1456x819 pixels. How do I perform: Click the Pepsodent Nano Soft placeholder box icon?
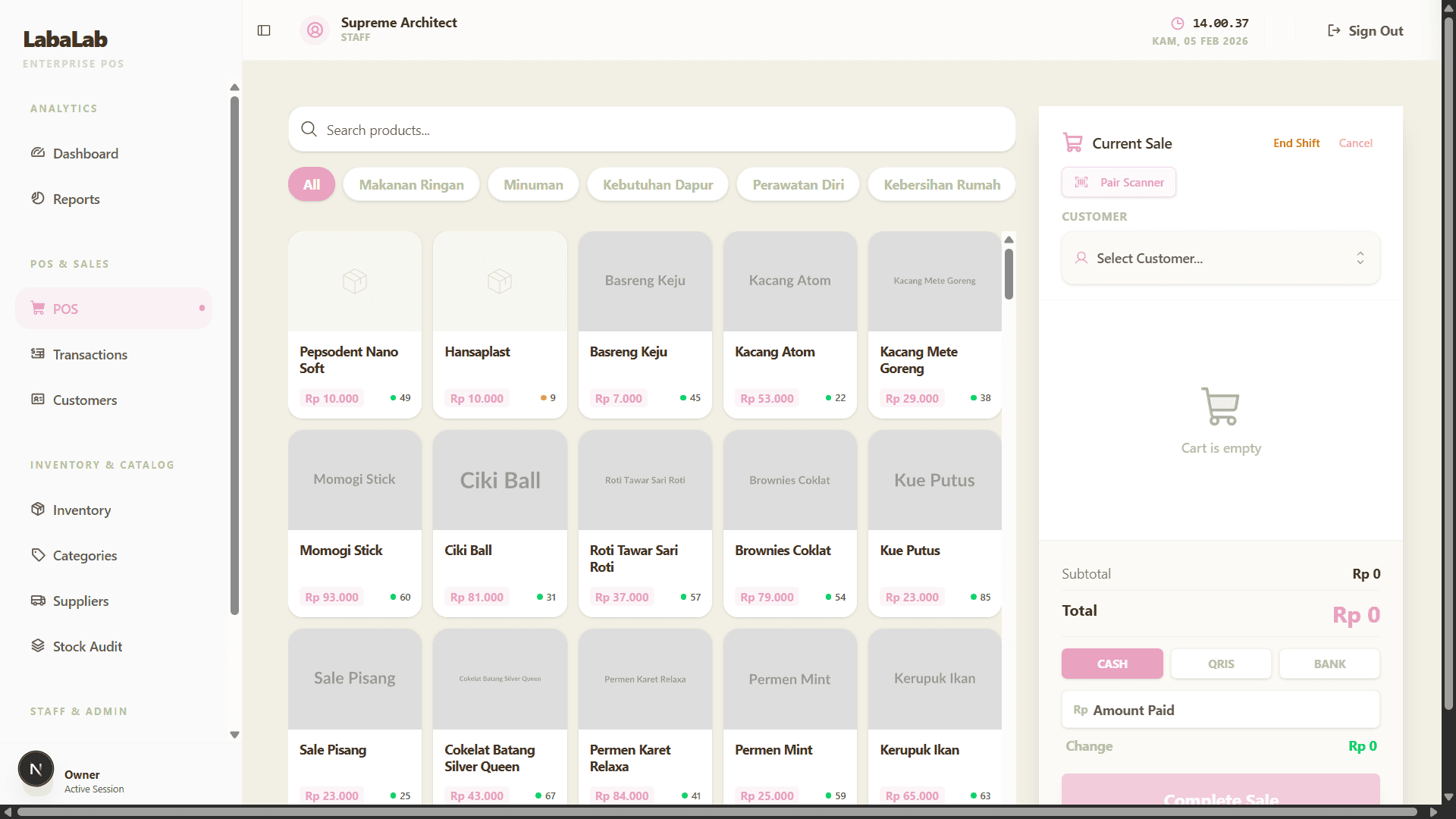pos(355,281)
